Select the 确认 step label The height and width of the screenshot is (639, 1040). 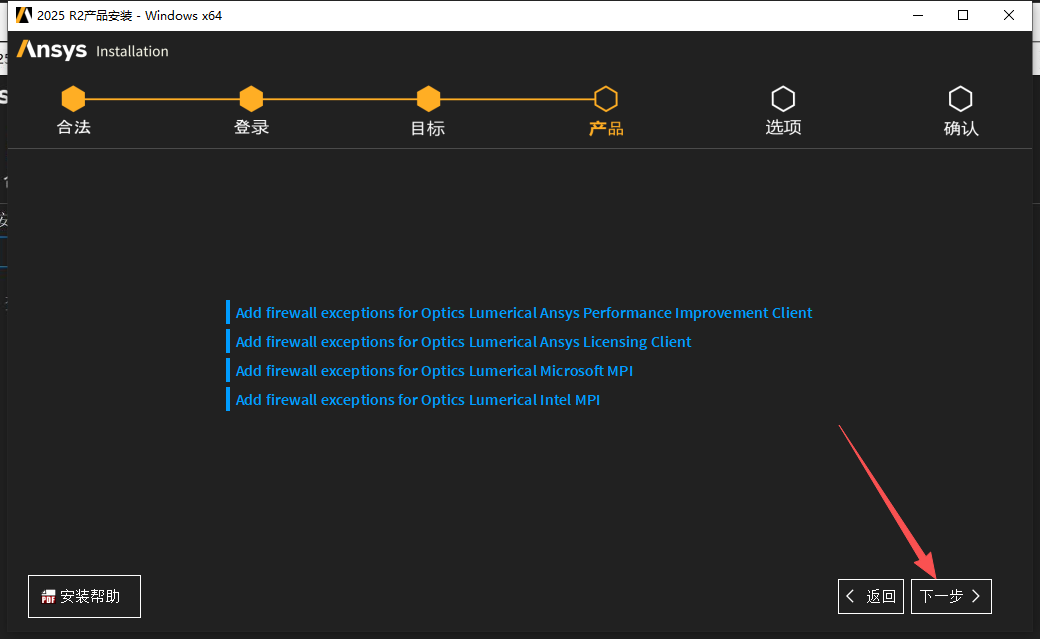click(x=961, y=128)
